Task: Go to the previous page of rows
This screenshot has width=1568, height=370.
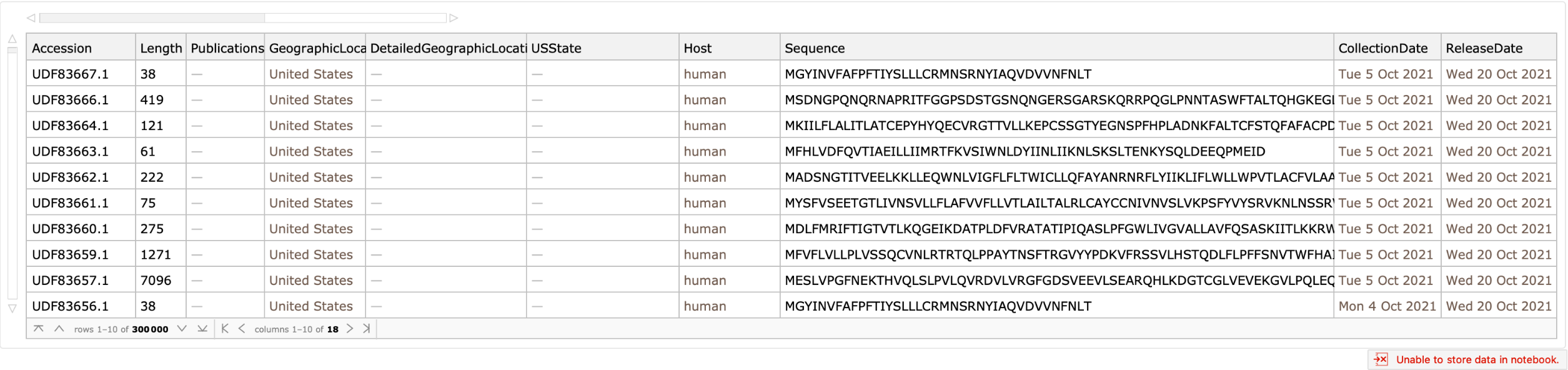Action: pyautogui.click(x=59, y=329)
